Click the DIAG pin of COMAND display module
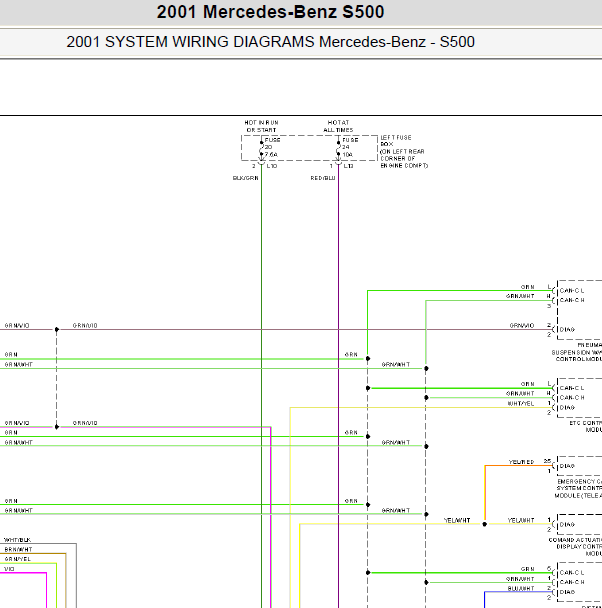The width and height of the screenshot is (602, 608). [x=567, y=524]
